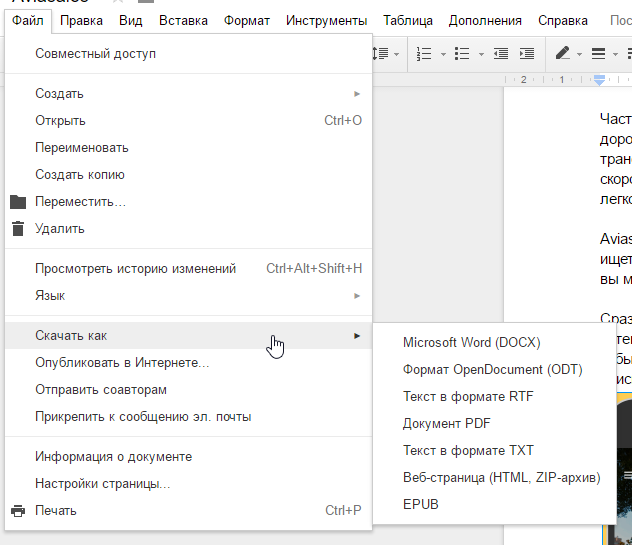632x545 pixels.
Task: Open the Таблица menu
Action: 408,20
